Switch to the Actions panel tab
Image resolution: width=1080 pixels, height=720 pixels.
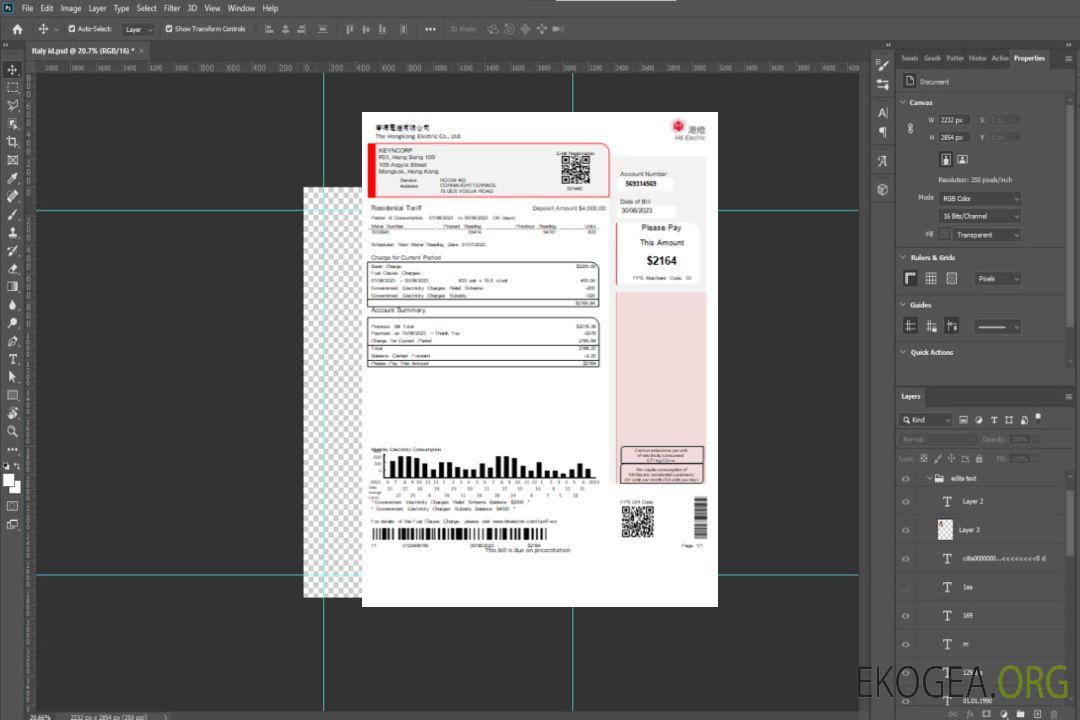click(999, 58)
